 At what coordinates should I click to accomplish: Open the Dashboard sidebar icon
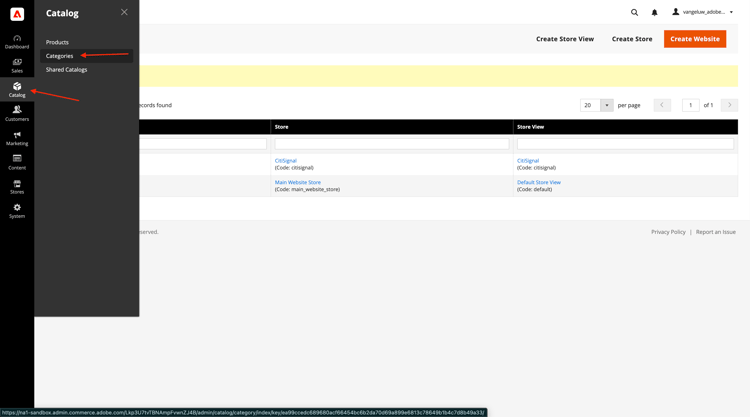17,42
